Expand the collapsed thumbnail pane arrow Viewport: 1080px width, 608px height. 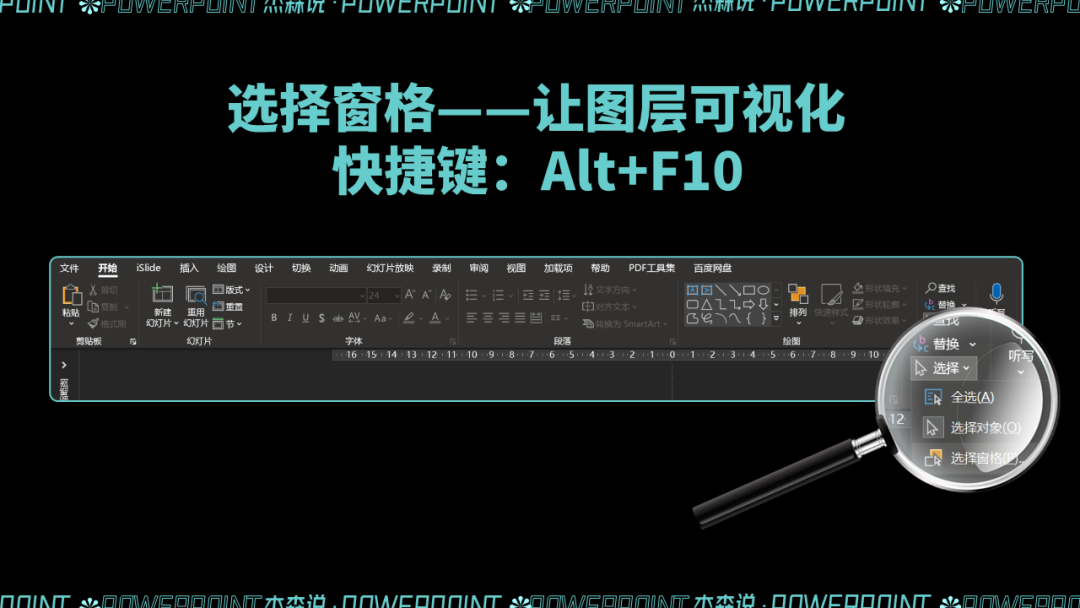tap(64, 365)
